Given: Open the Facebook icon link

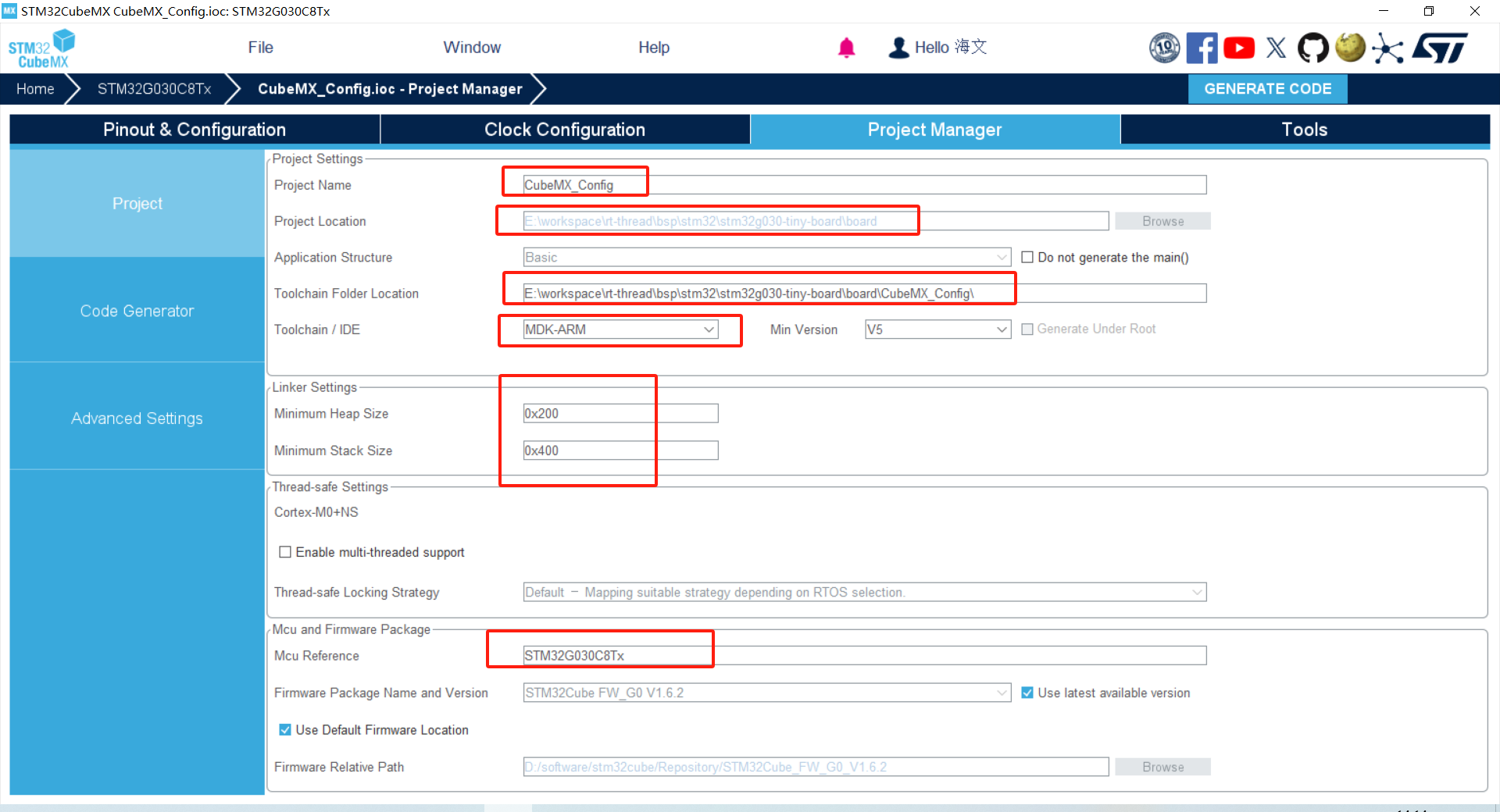Looking at the screenshot, I should pos(1202,48).
